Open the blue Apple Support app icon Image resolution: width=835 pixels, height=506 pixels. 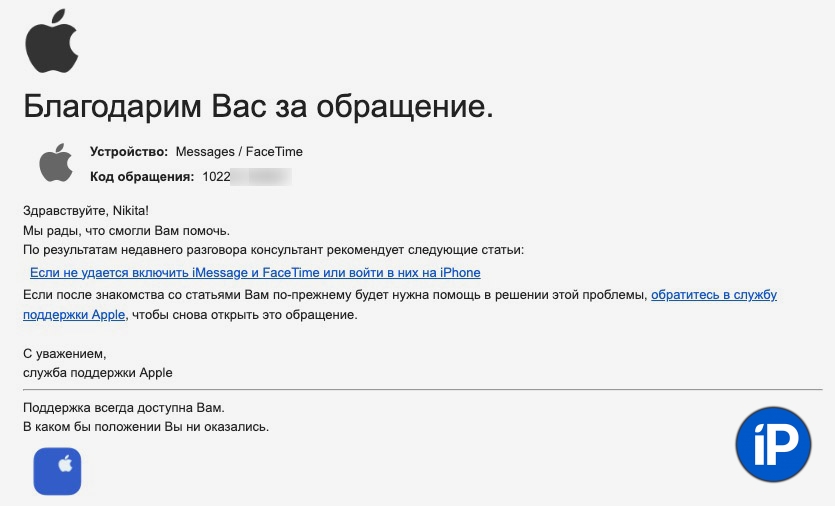tap(57, 470)
